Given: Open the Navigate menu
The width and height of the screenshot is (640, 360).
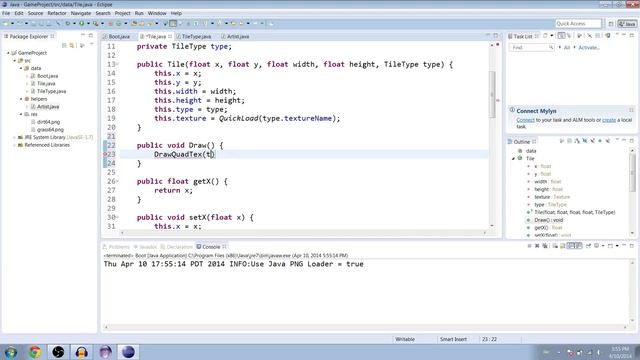Looking at the screenshot, I should click(81, 13).
